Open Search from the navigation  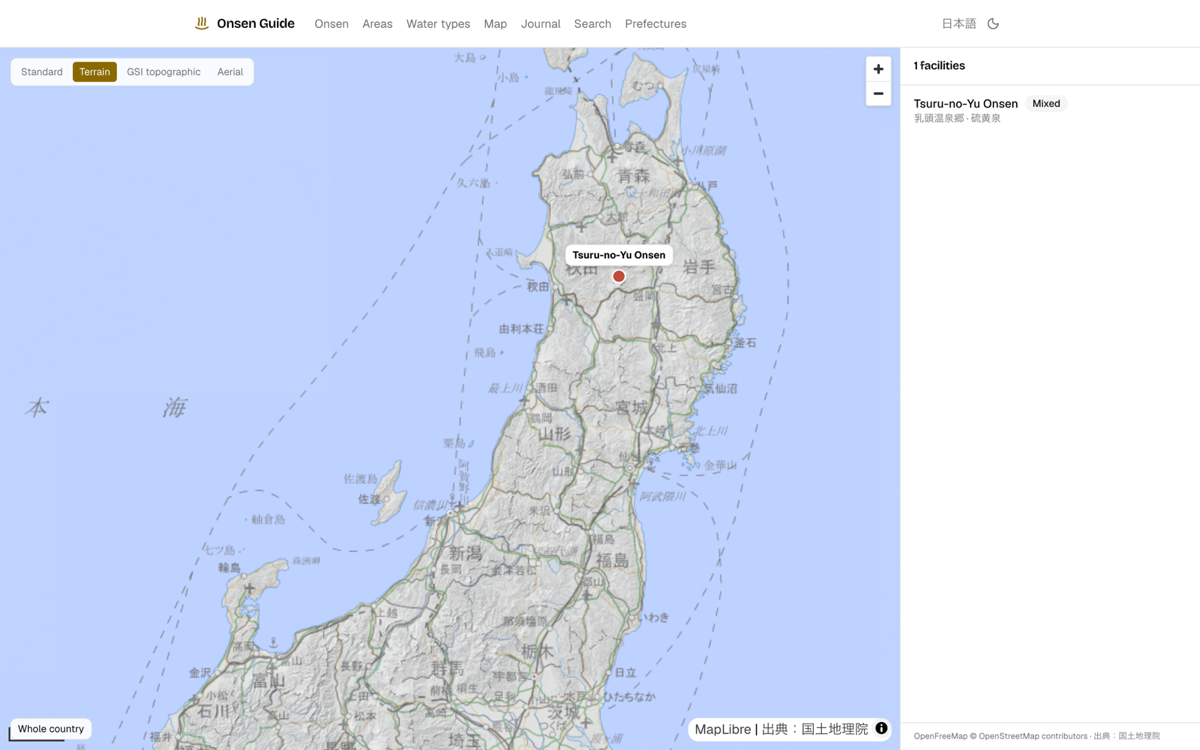[592, 24]
